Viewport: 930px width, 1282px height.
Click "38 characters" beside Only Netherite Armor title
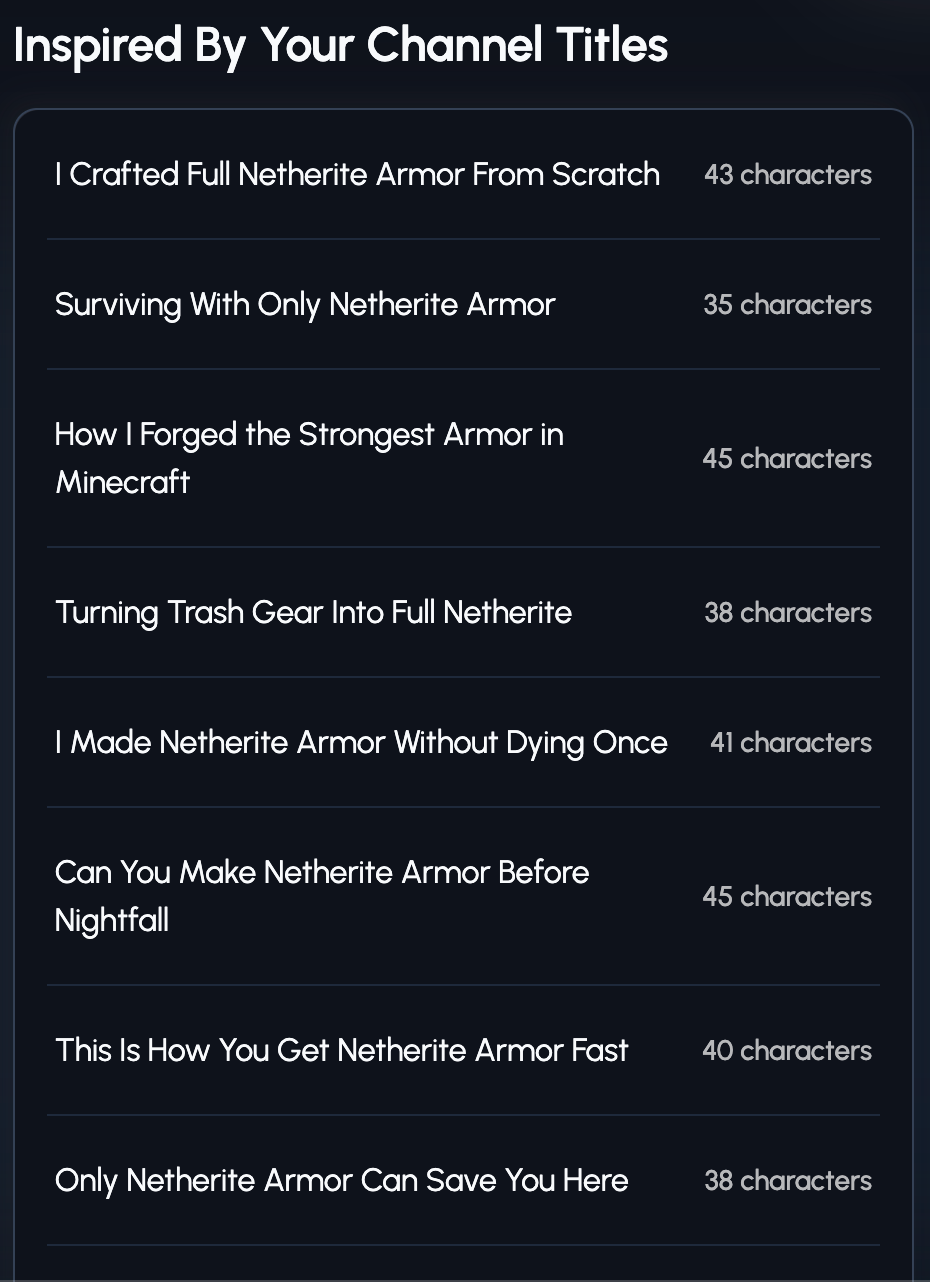(787, 1181)
